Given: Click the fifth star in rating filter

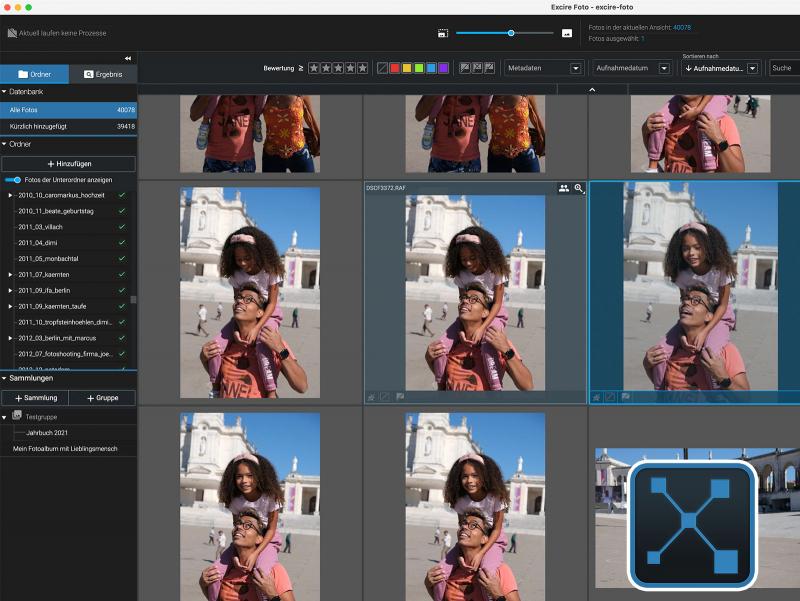Looking at the screenshot, I should click(x=363, y=68).
